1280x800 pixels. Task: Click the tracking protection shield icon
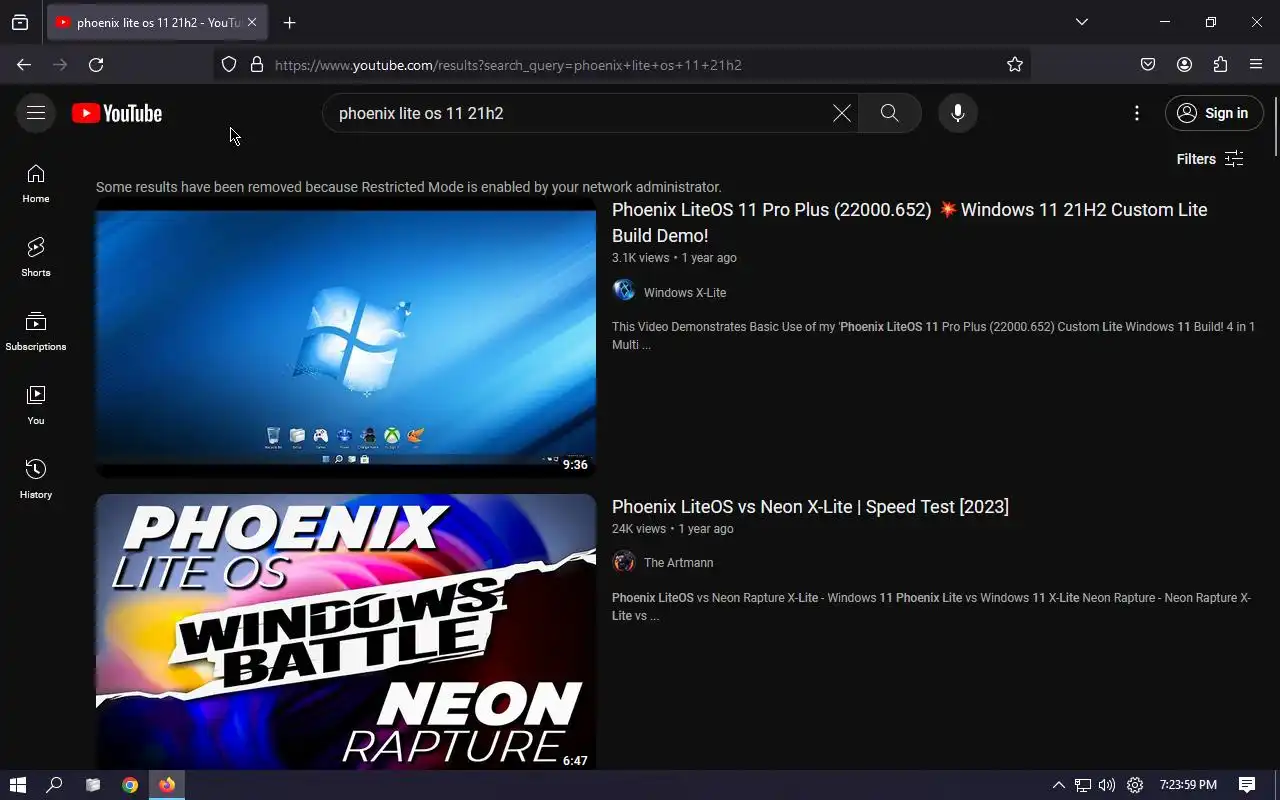click(x=229, y=64)
